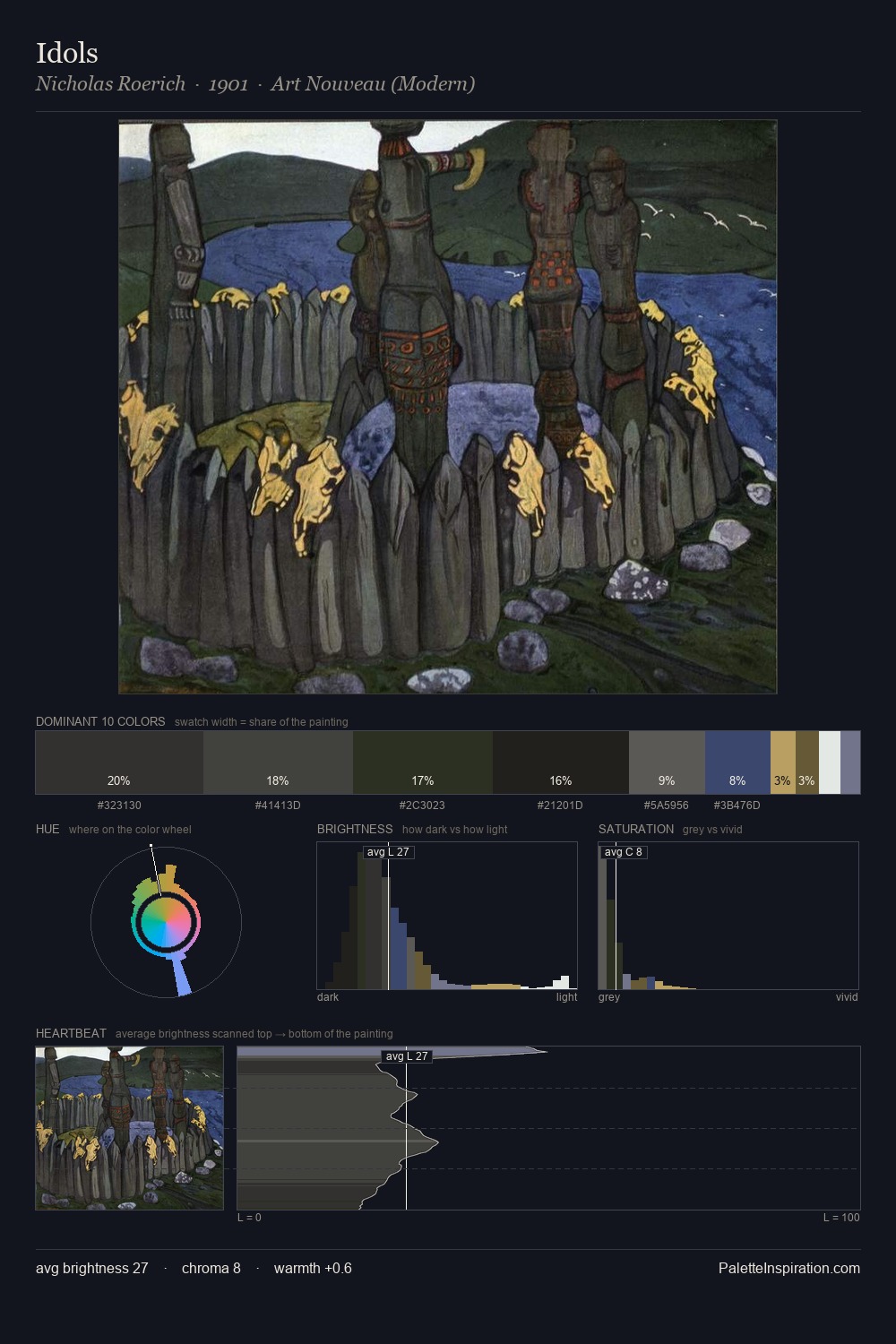Click 'chroma 8' in footer

tap(211, 1268)
